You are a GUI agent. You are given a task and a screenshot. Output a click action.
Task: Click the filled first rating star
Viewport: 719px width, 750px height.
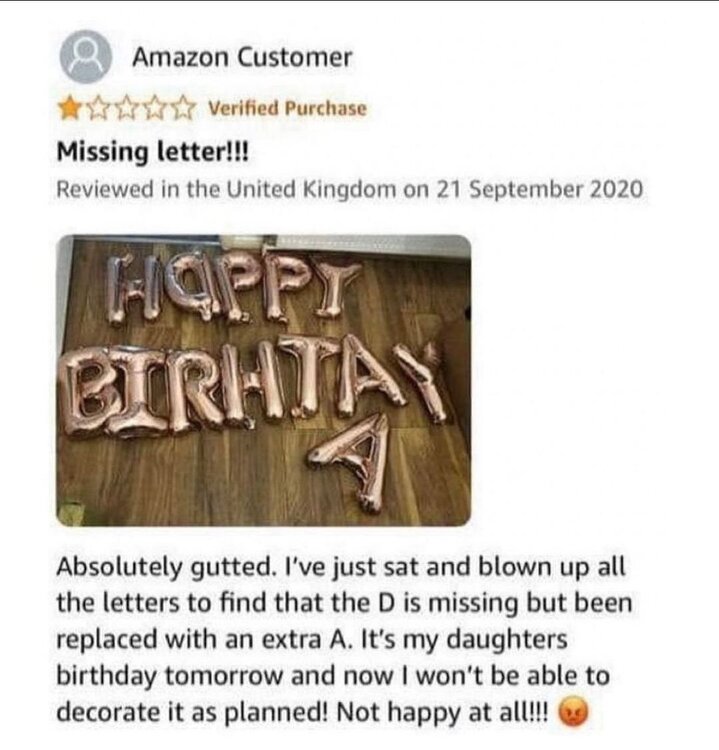pos(71,108)
